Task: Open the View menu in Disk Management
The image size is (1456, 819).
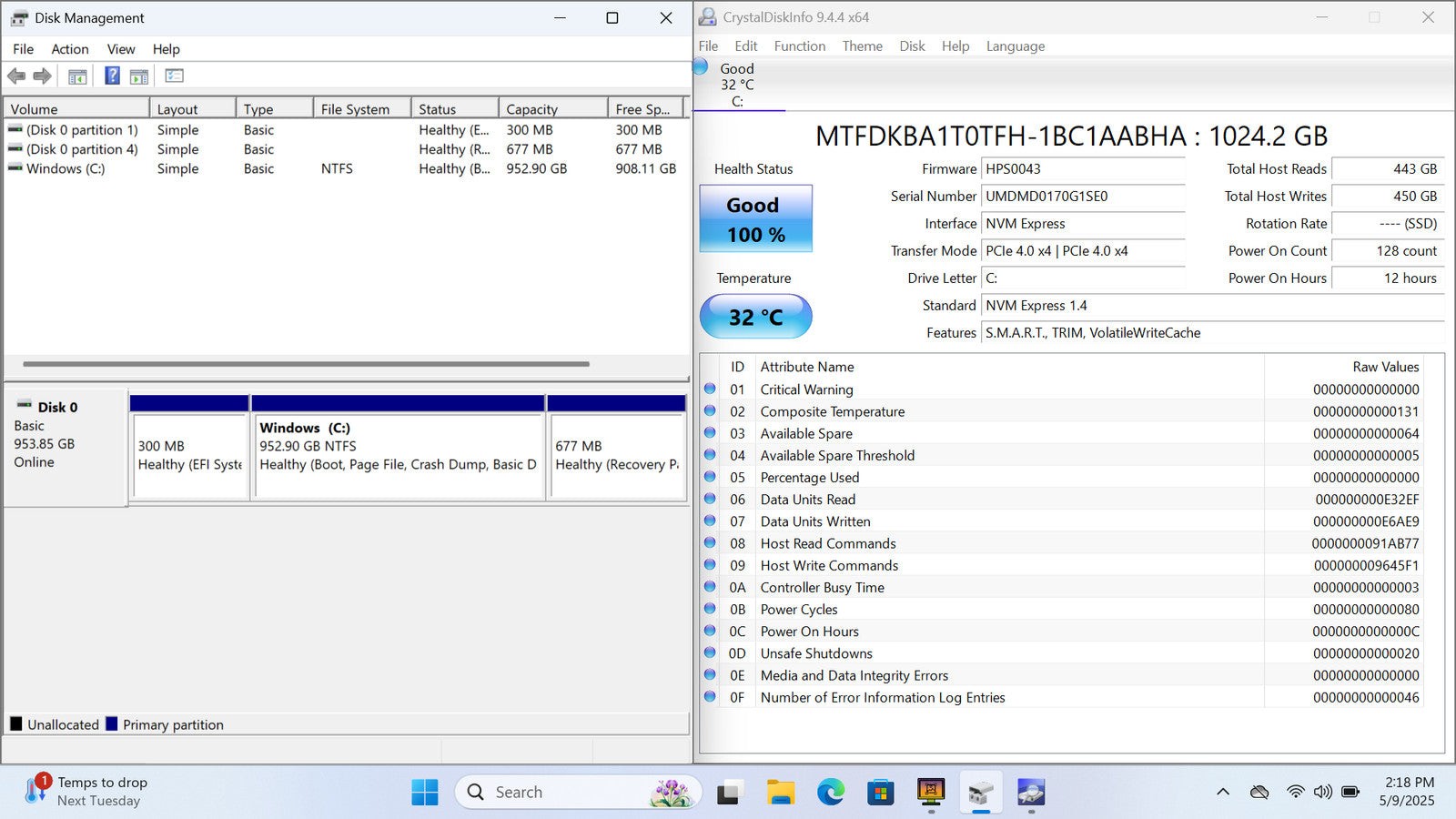Action: [x=120, y=49]
